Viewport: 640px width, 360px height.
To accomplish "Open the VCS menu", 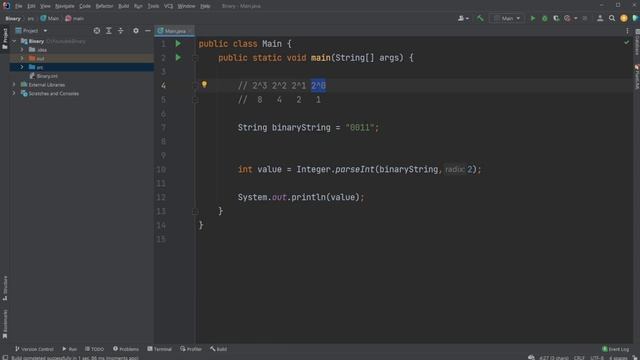I will click(169, 6).
